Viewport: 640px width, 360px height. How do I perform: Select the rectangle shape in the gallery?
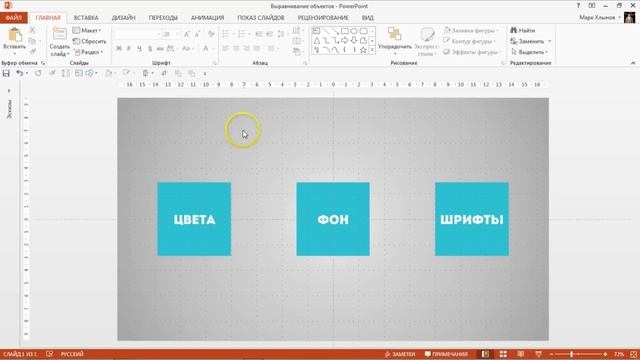pos(345,31)
